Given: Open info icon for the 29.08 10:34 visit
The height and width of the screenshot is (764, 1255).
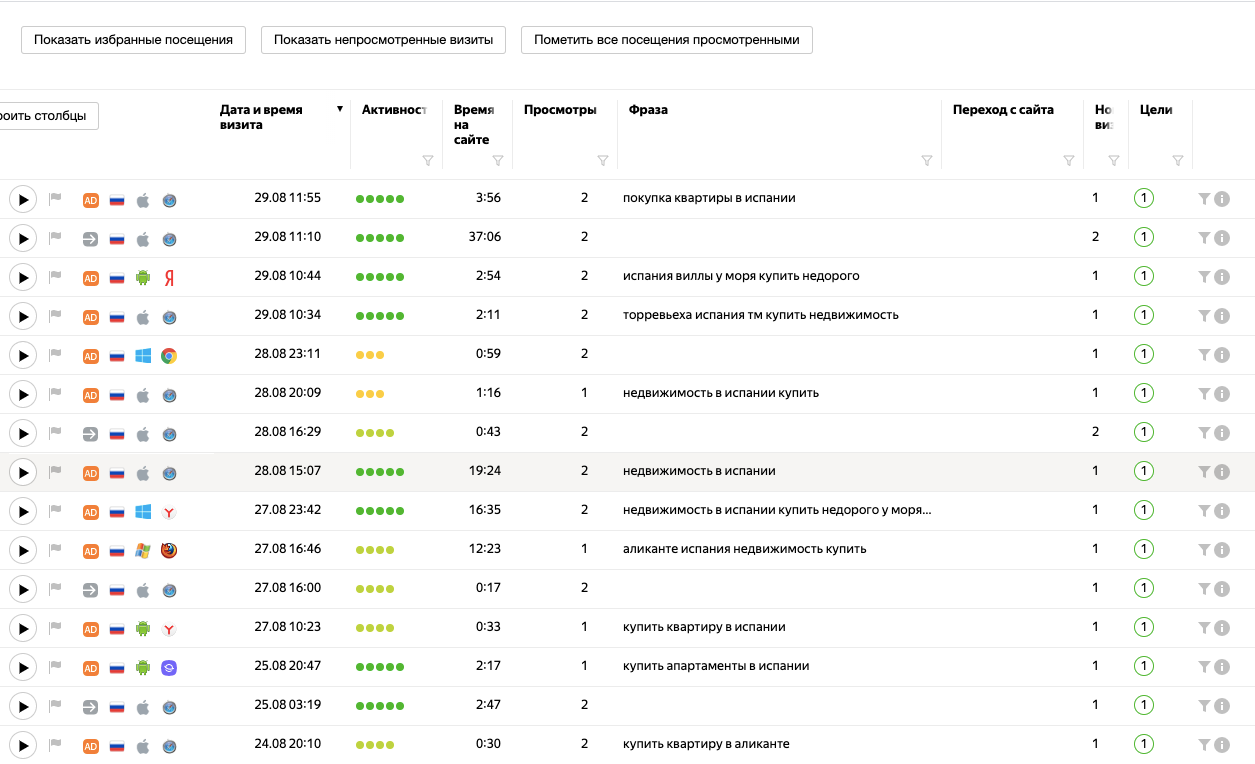Looking at the screenshot, I should point(1221,316).
